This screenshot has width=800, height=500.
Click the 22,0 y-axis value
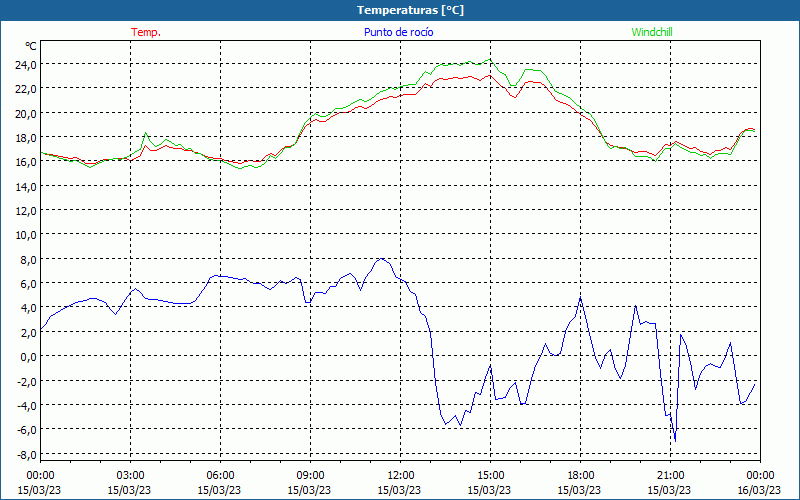(26, 89)
